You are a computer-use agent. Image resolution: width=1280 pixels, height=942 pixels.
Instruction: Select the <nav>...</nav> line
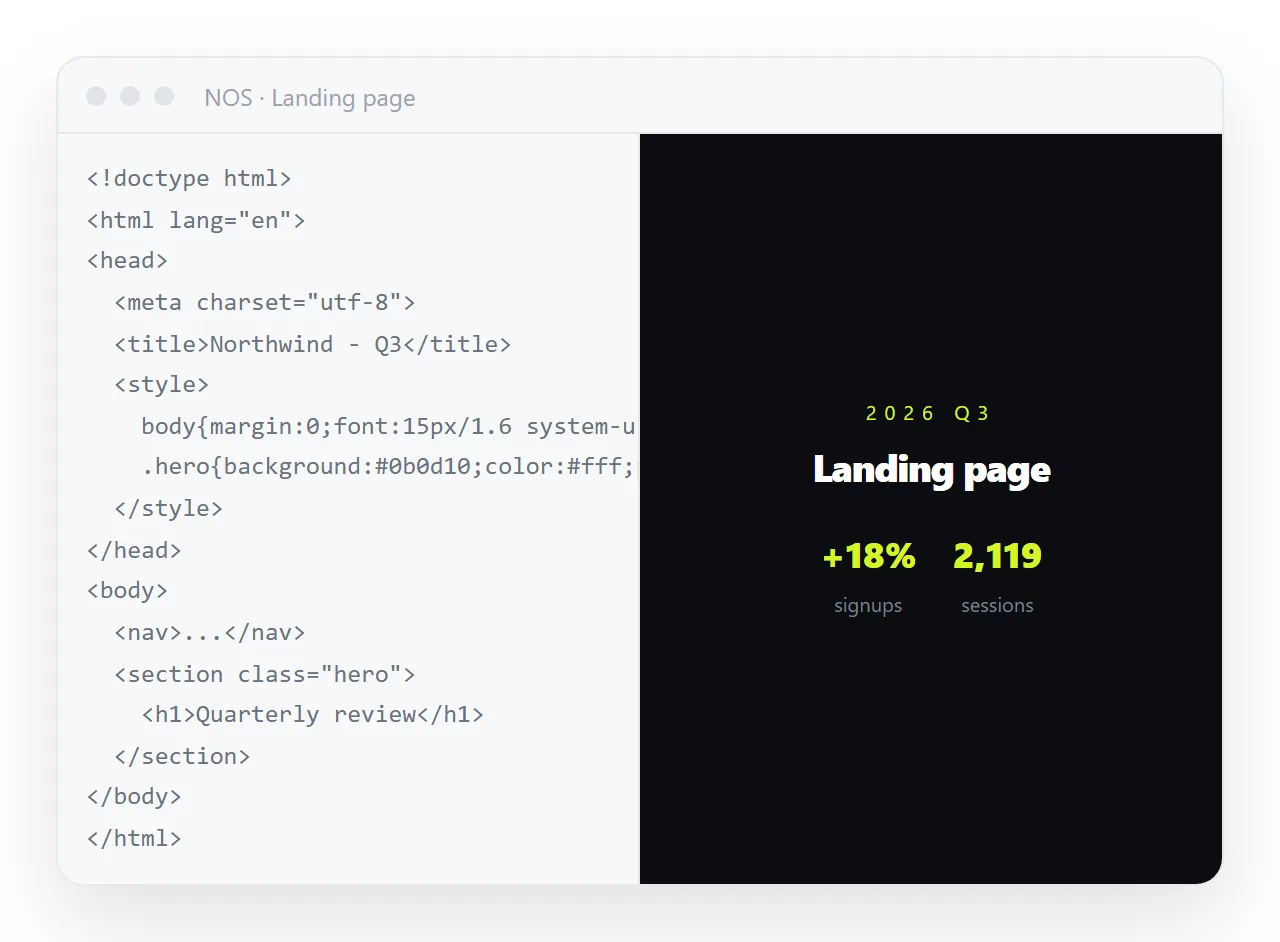tap(209, 632)
